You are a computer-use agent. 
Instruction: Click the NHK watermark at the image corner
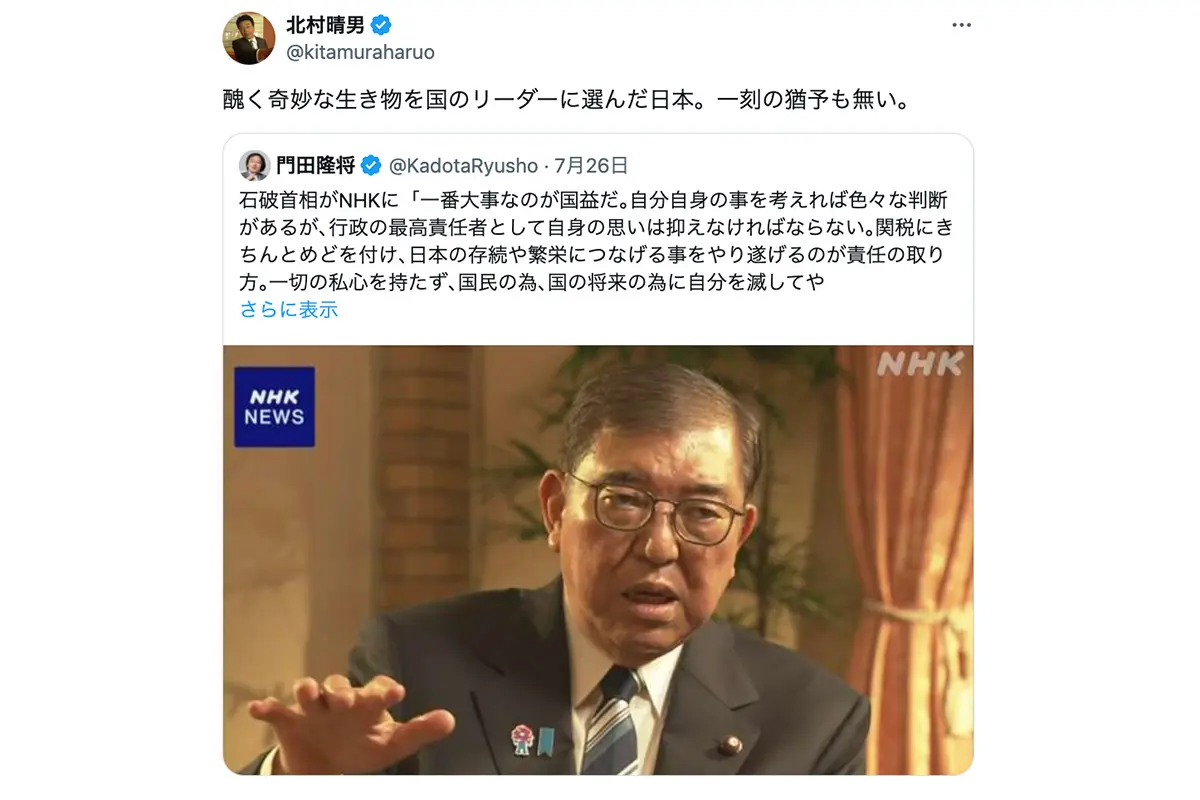pos(920,364)
